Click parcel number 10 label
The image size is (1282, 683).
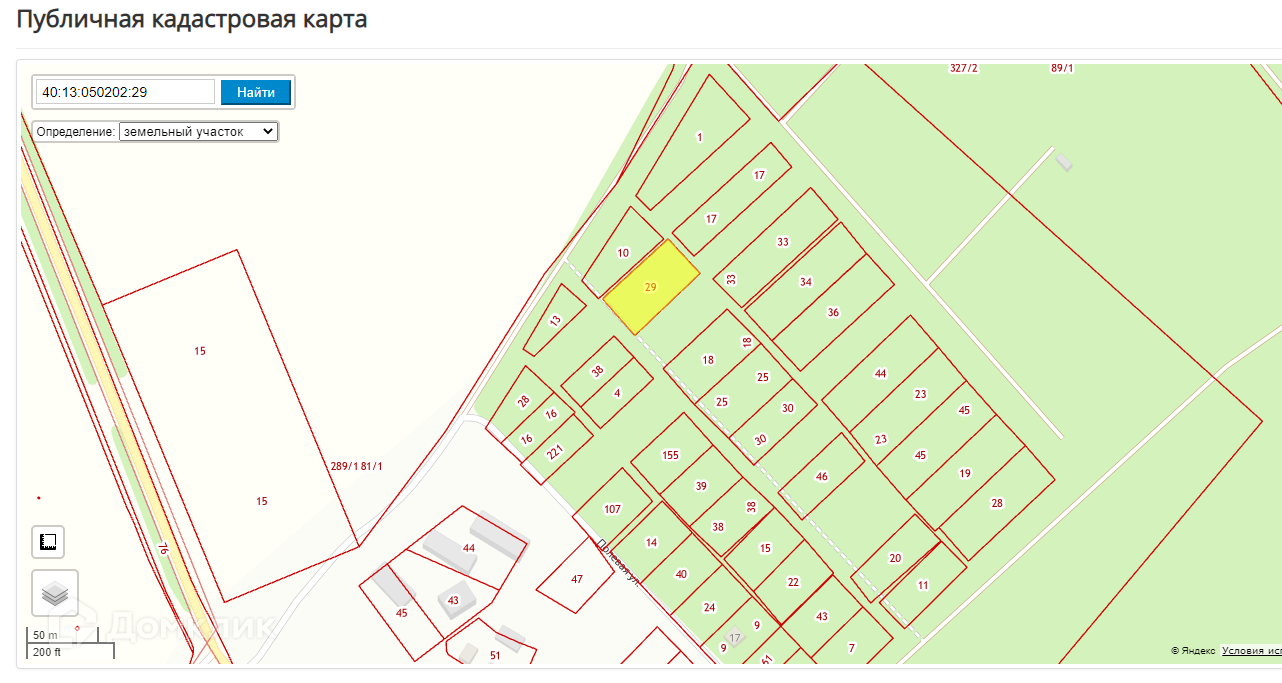(x=623, y=253)
